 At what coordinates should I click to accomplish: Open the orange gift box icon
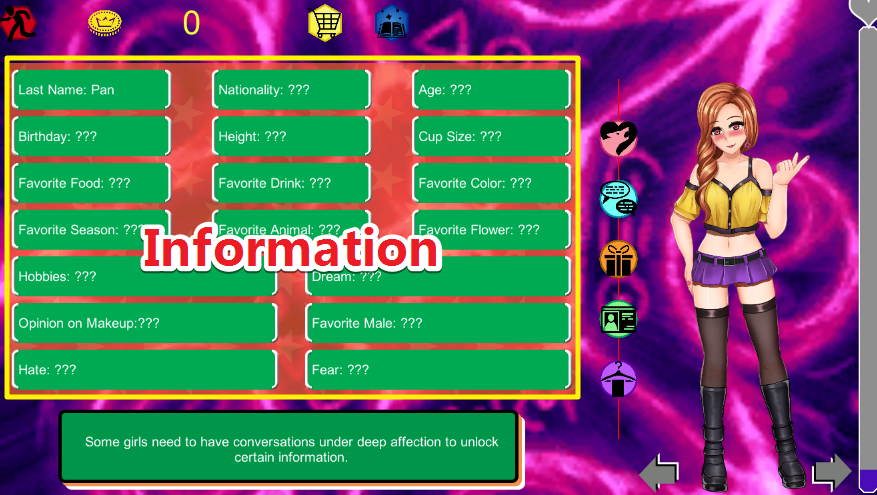click(x=619, y=259)
